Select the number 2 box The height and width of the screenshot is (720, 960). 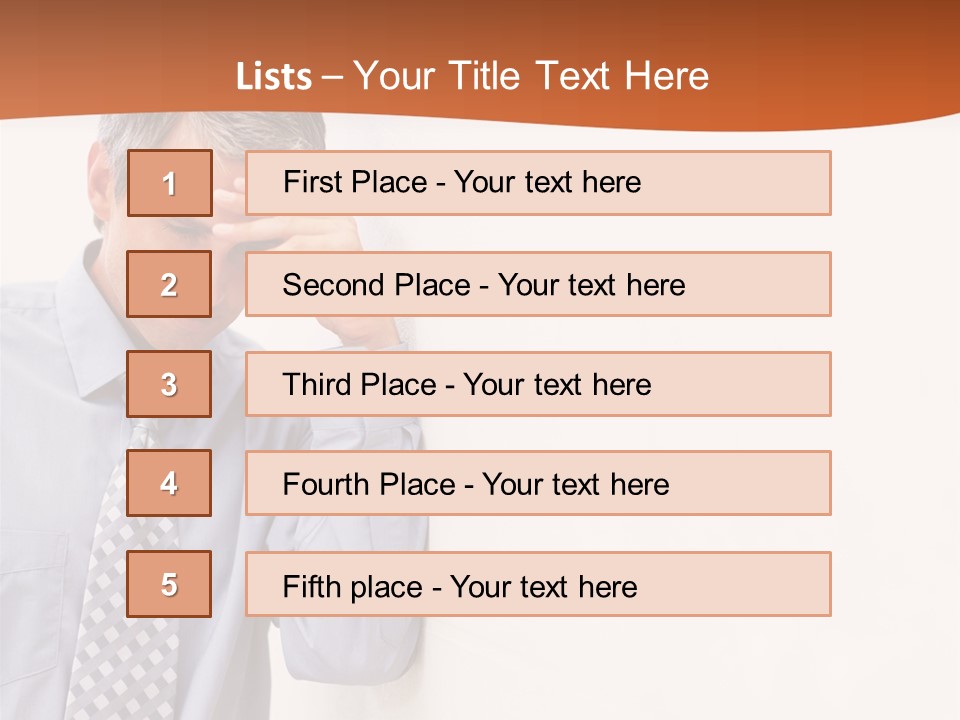169,284
